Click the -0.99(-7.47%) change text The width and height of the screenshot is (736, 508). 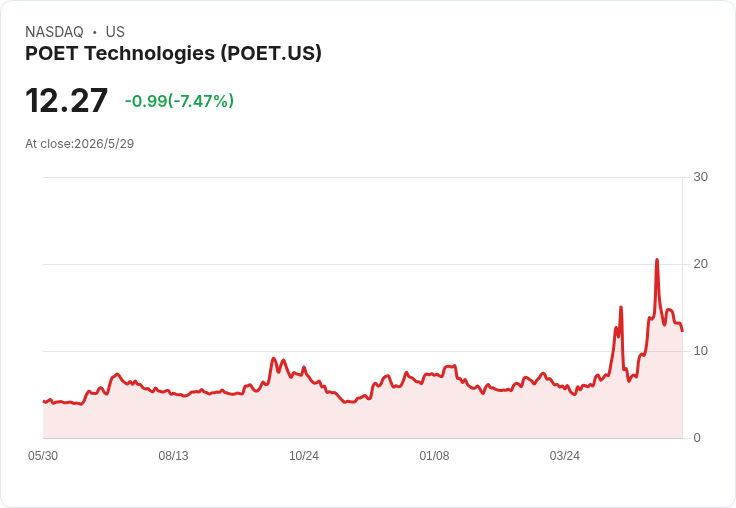coord(179,101)
